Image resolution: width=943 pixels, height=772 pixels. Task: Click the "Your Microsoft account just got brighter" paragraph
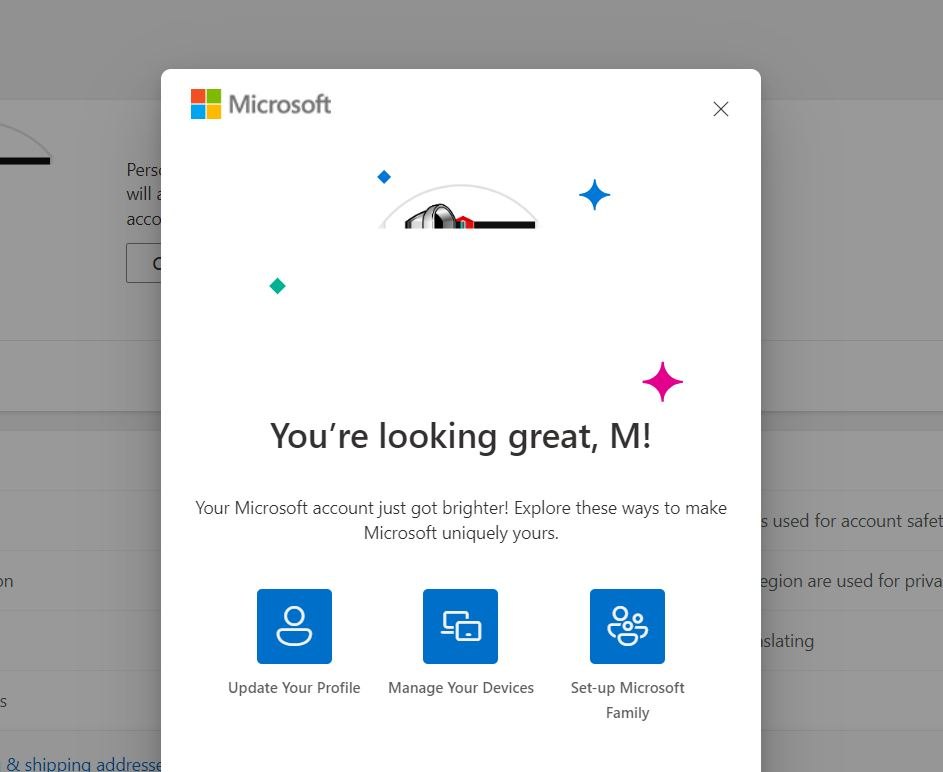[x=461, y=520]
